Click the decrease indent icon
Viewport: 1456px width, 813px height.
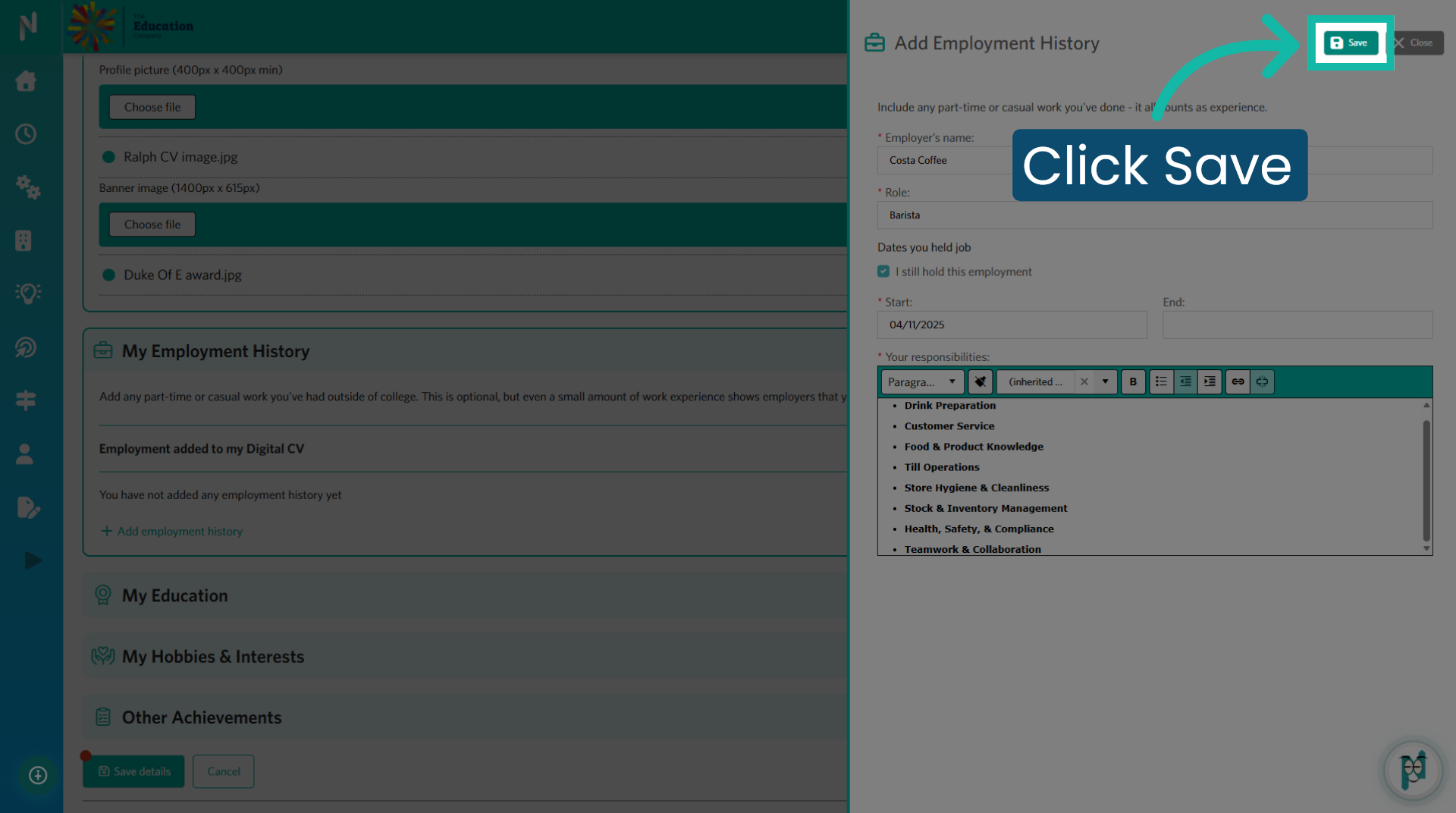coord(1185,381)
